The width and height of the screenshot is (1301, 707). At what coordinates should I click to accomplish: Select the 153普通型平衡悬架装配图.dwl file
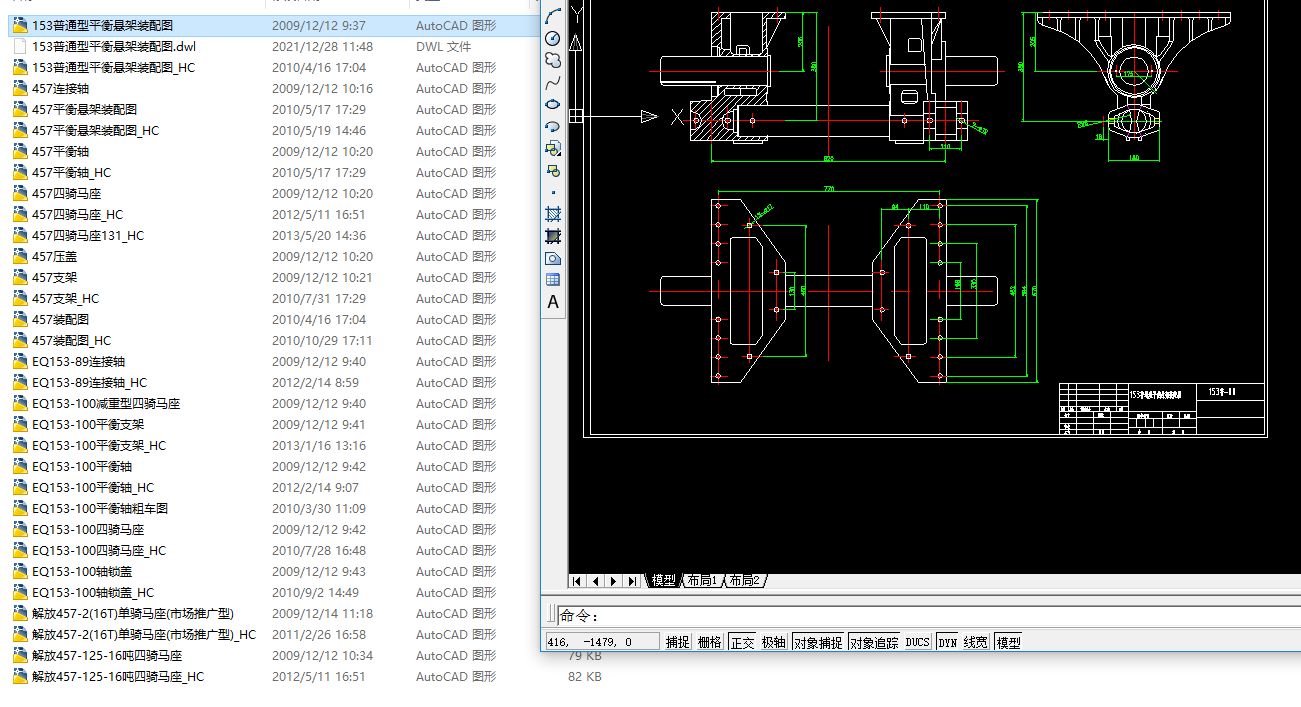(114, 47)
